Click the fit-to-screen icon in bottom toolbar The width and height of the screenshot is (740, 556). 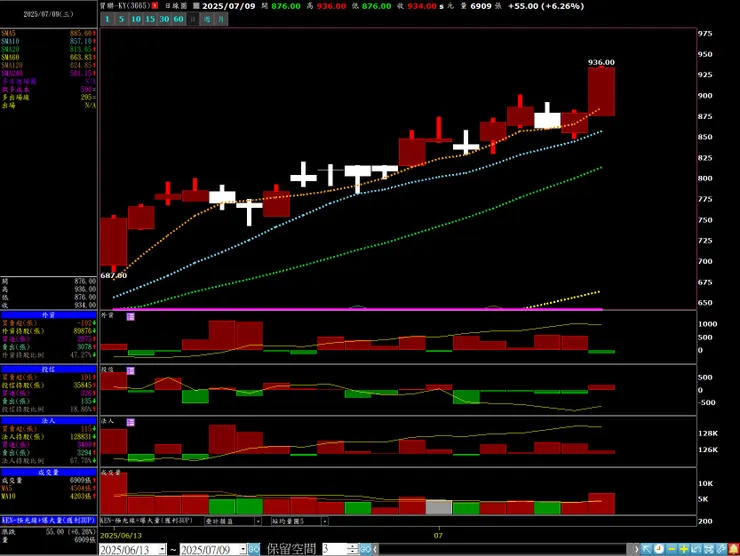708,549
